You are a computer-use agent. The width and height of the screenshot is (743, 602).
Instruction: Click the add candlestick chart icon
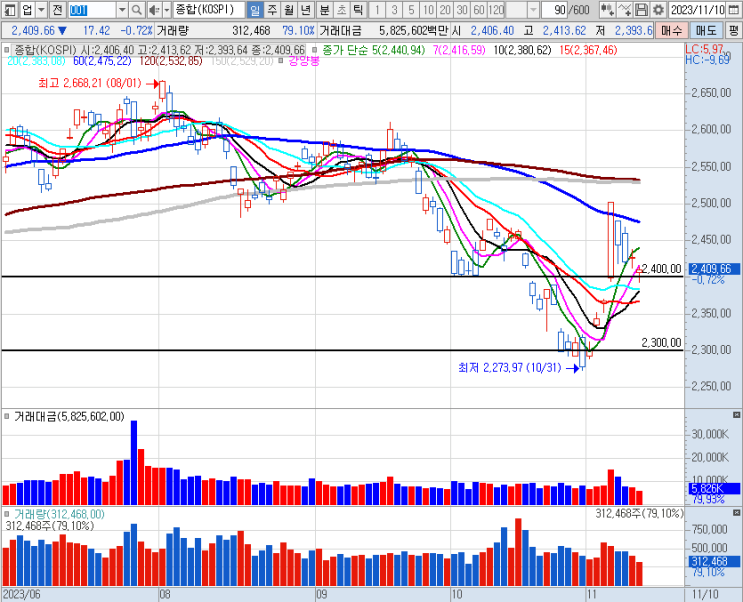[607, 9]
